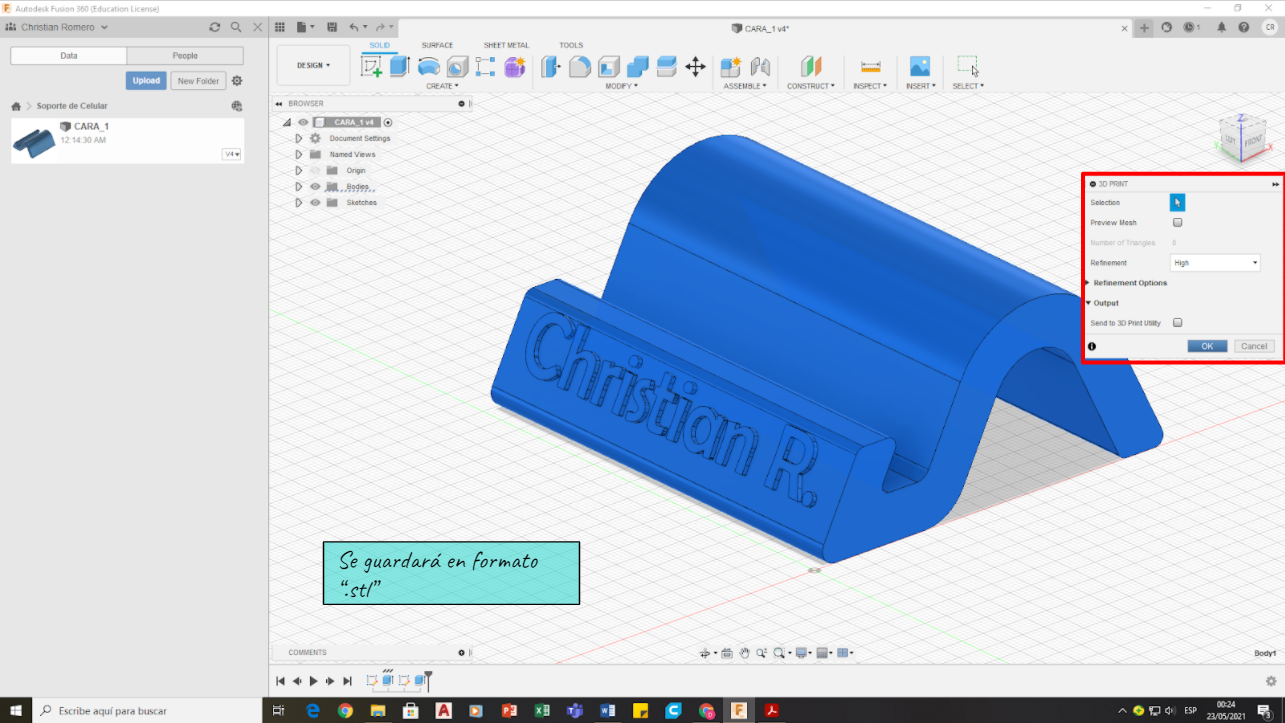Open the CARA_1 file thumbnail
This screenshot has height=723, width=1285.
coord(34,142)
